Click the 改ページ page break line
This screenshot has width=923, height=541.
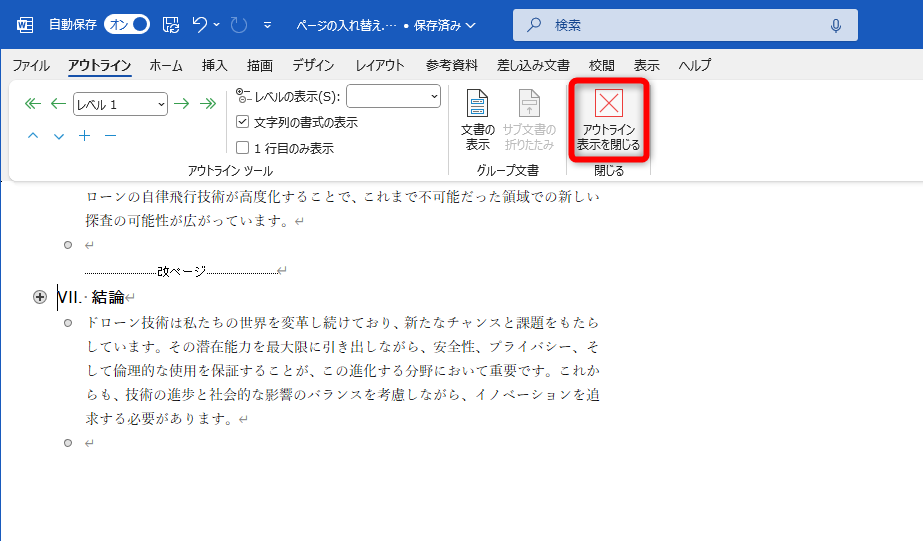click(182, 271)
